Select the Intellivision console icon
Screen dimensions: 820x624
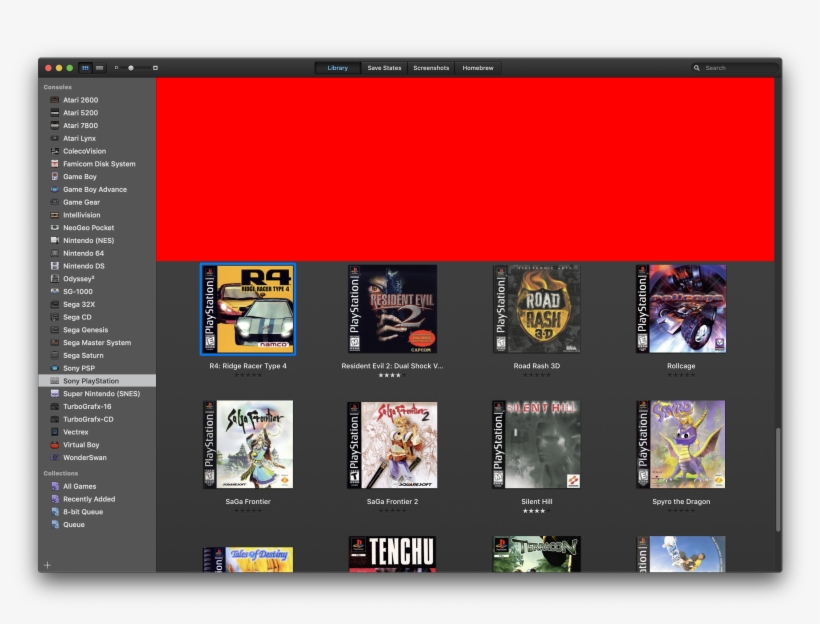click(54, 215)
